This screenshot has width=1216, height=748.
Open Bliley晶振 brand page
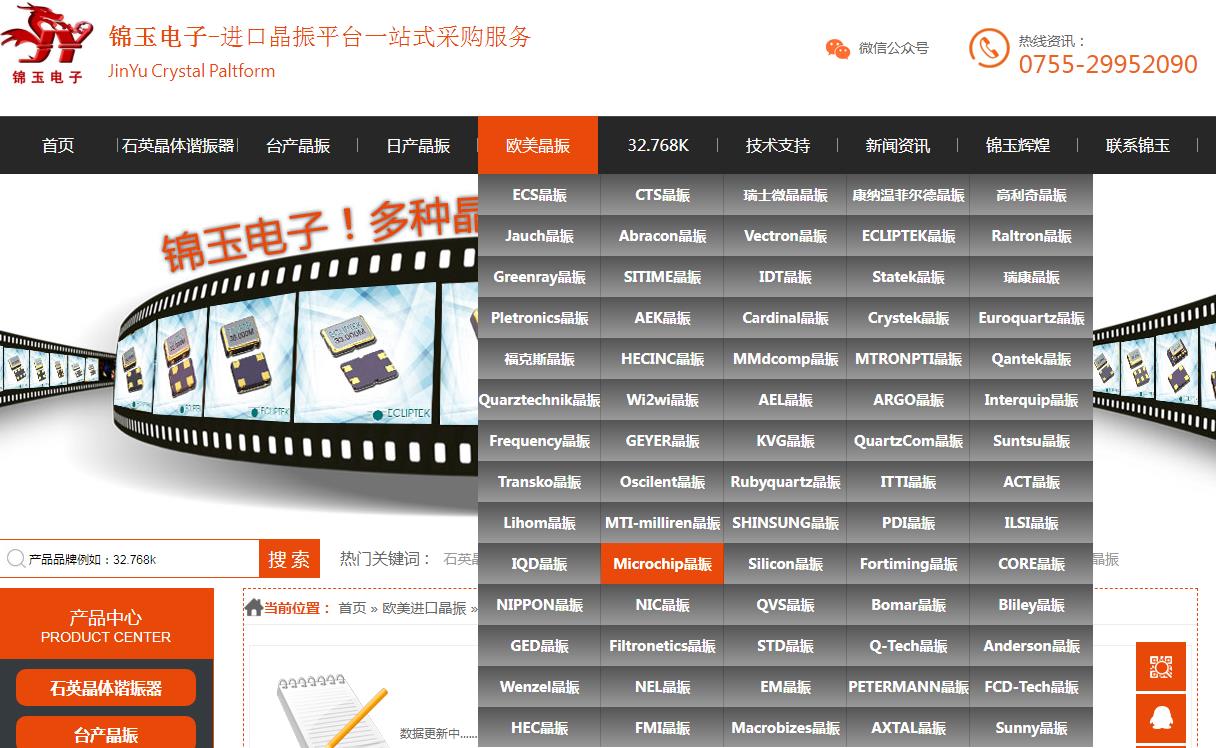coord(1031,605)
